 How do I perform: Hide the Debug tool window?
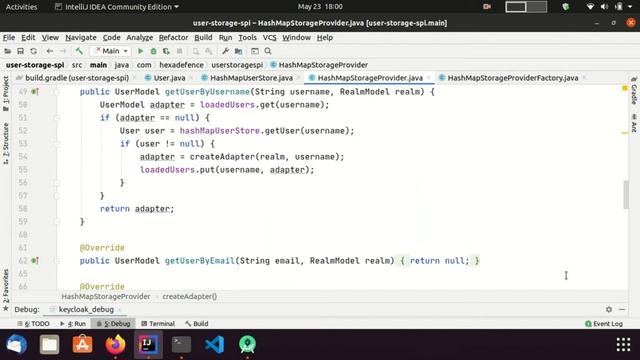622,309
